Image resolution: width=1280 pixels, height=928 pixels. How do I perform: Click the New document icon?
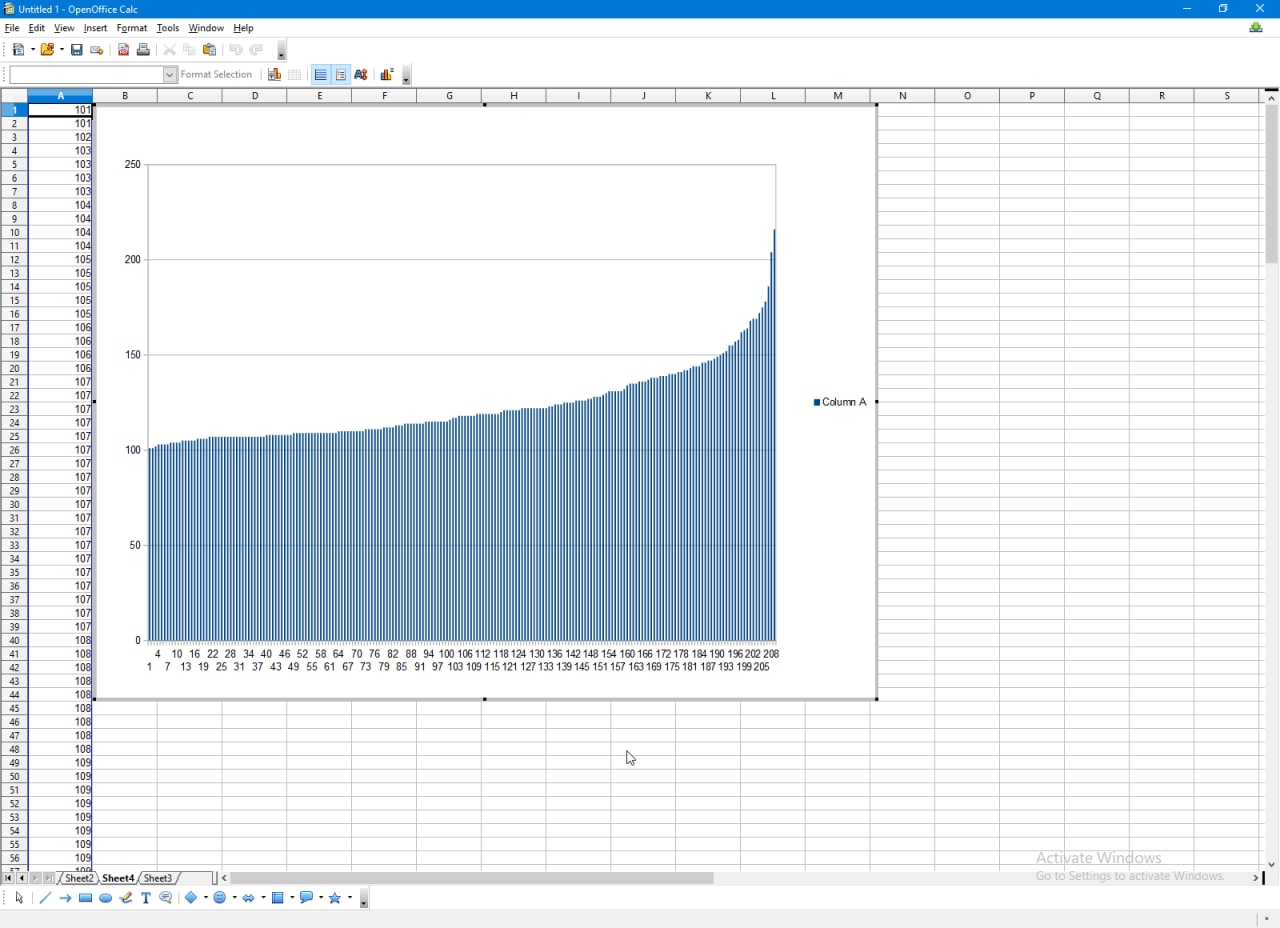coord(18,50)
